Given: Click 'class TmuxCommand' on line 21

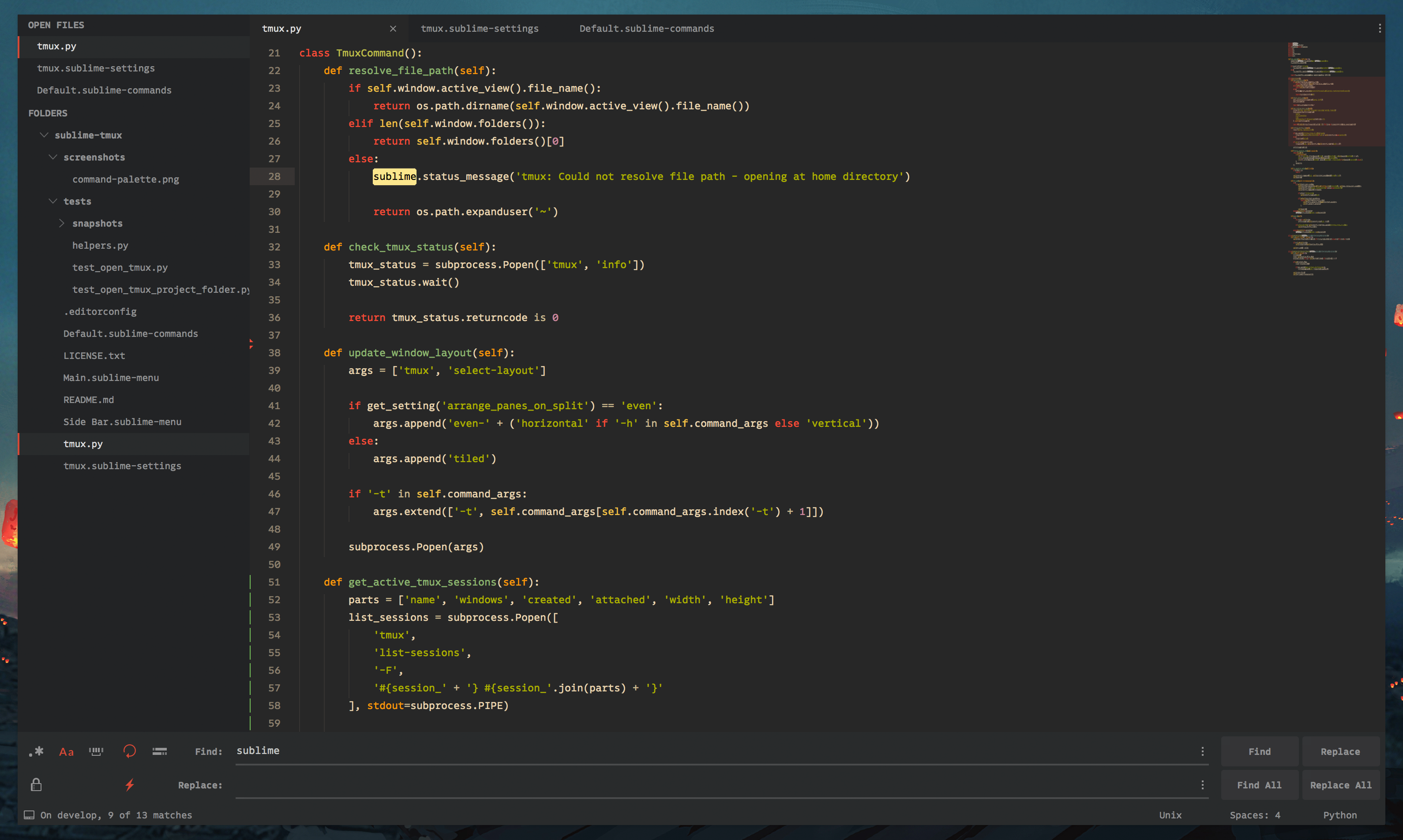Looking at the screenshot, I should pyautogui.click(x=352, y=52).
